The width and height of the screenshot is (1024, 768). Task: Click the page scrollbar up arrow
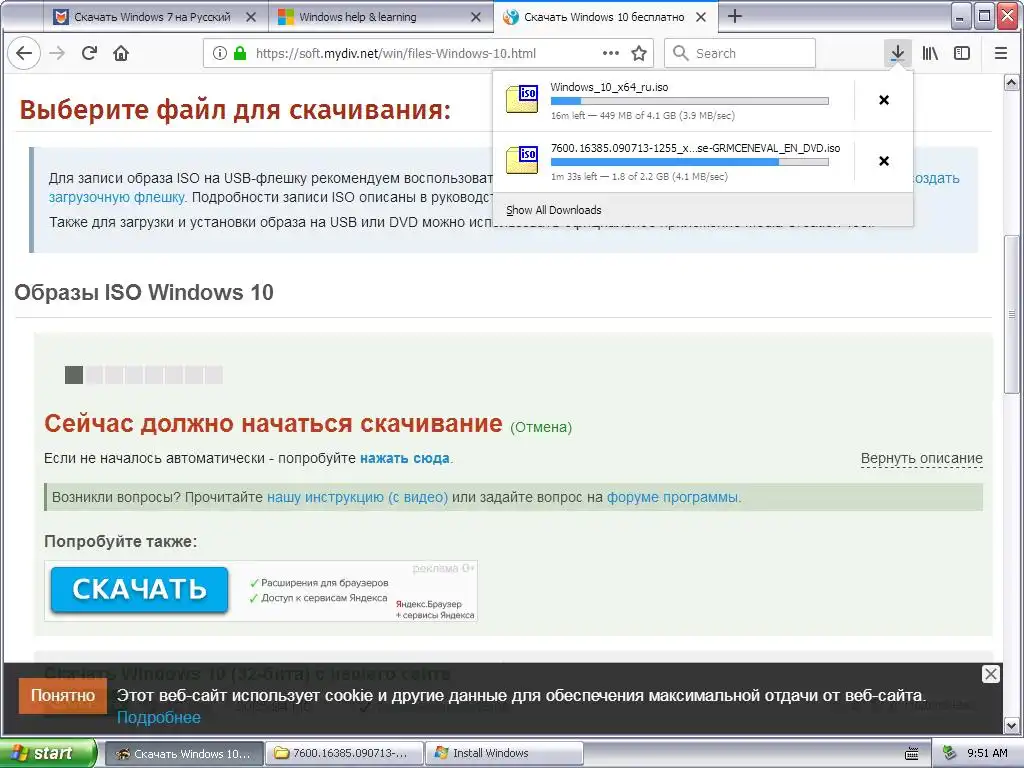point(1011,82)
